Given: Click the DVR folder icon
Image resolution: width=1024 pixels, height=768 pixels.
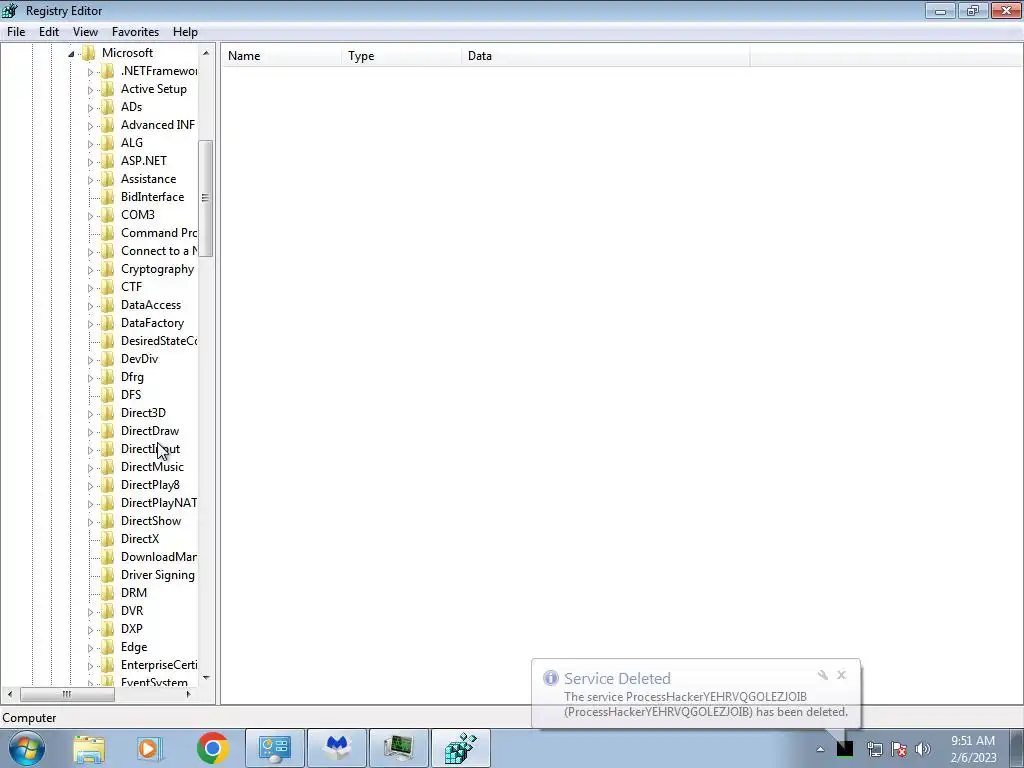Looking at the screenshot, I should coord(108,611).
